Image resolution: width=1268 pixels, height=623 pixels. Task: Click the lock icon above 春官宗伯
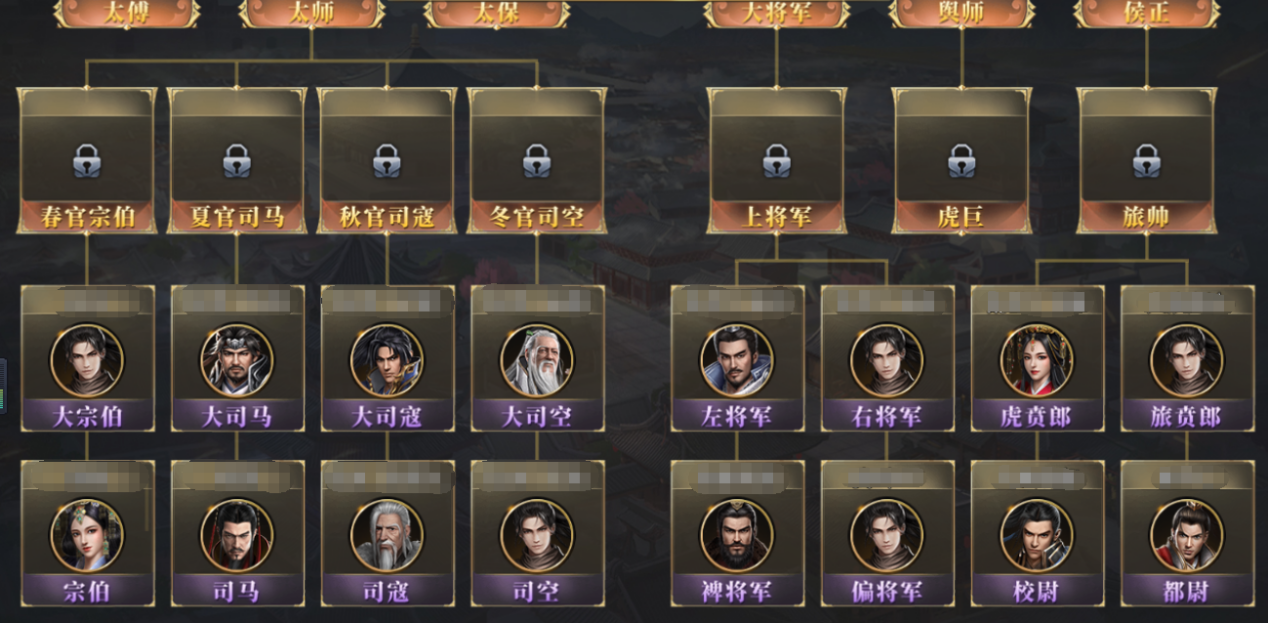[86, 160]
